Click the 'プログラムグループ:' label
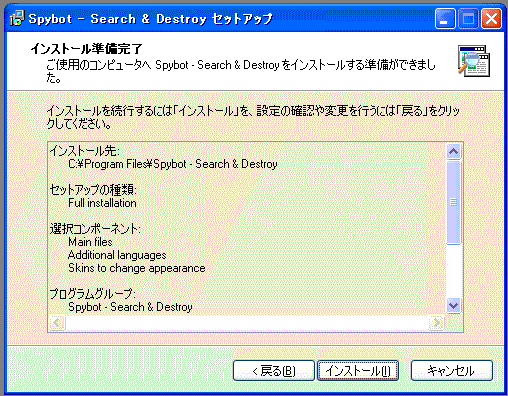508x396 pixels. [92, 294]
